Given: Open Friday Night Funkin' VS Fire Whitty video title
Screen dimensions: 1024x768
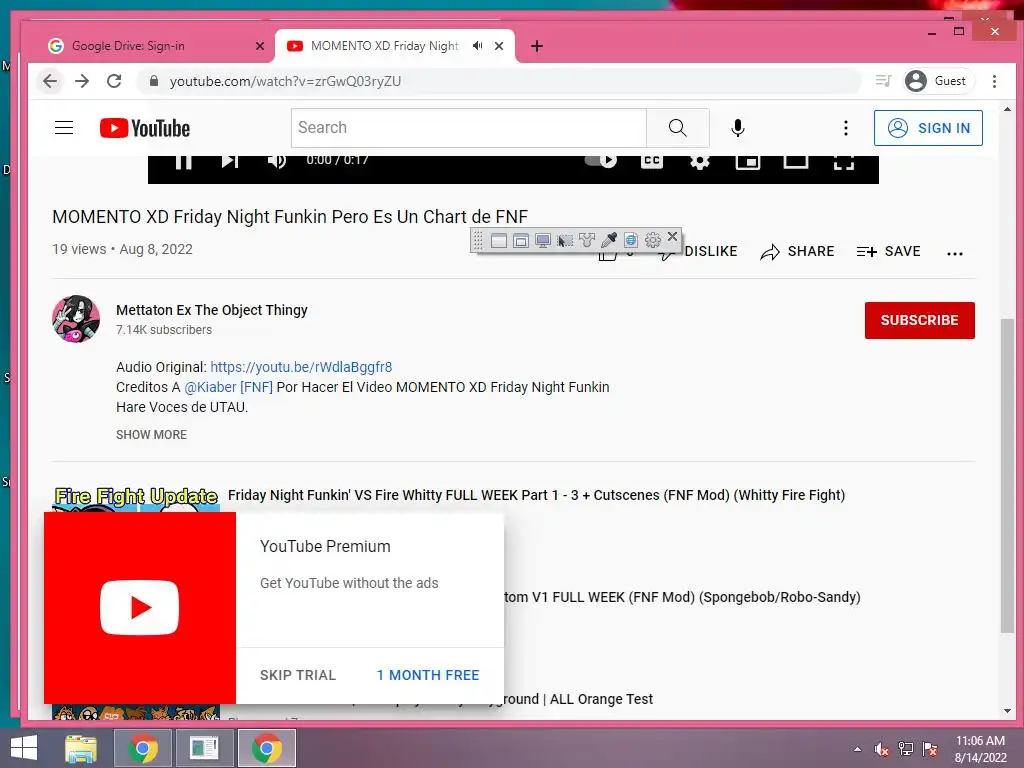Looking at the screenshot, I should pyautogui.click(x=536, y=495).
